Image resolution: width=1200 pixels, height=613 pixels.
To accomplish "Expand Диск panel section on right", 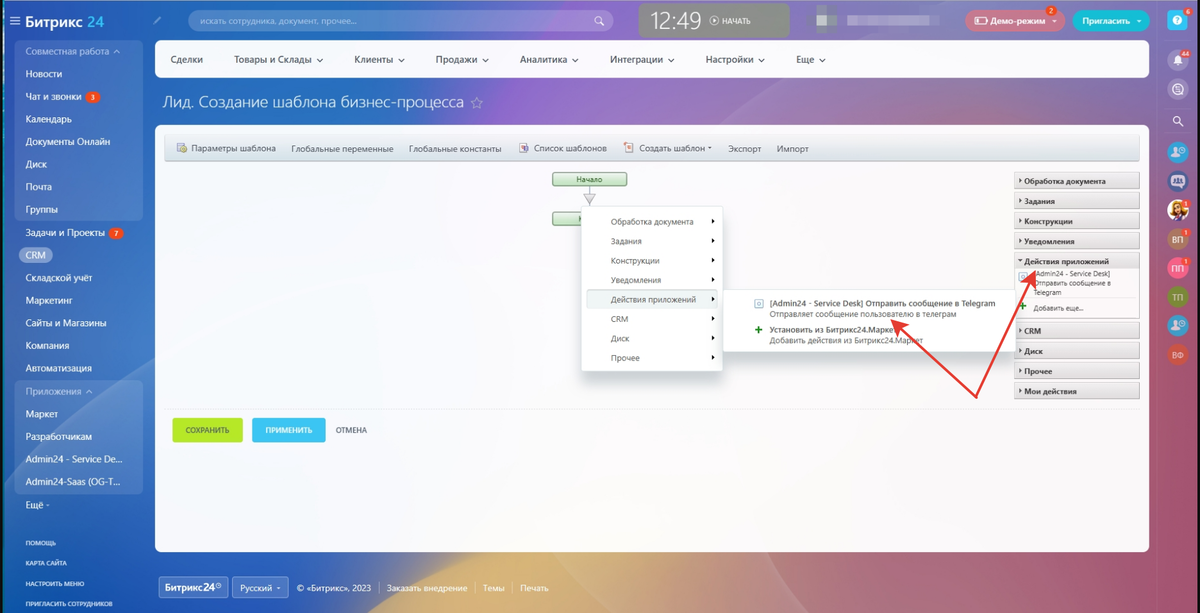I will (x=1077, y=351).
